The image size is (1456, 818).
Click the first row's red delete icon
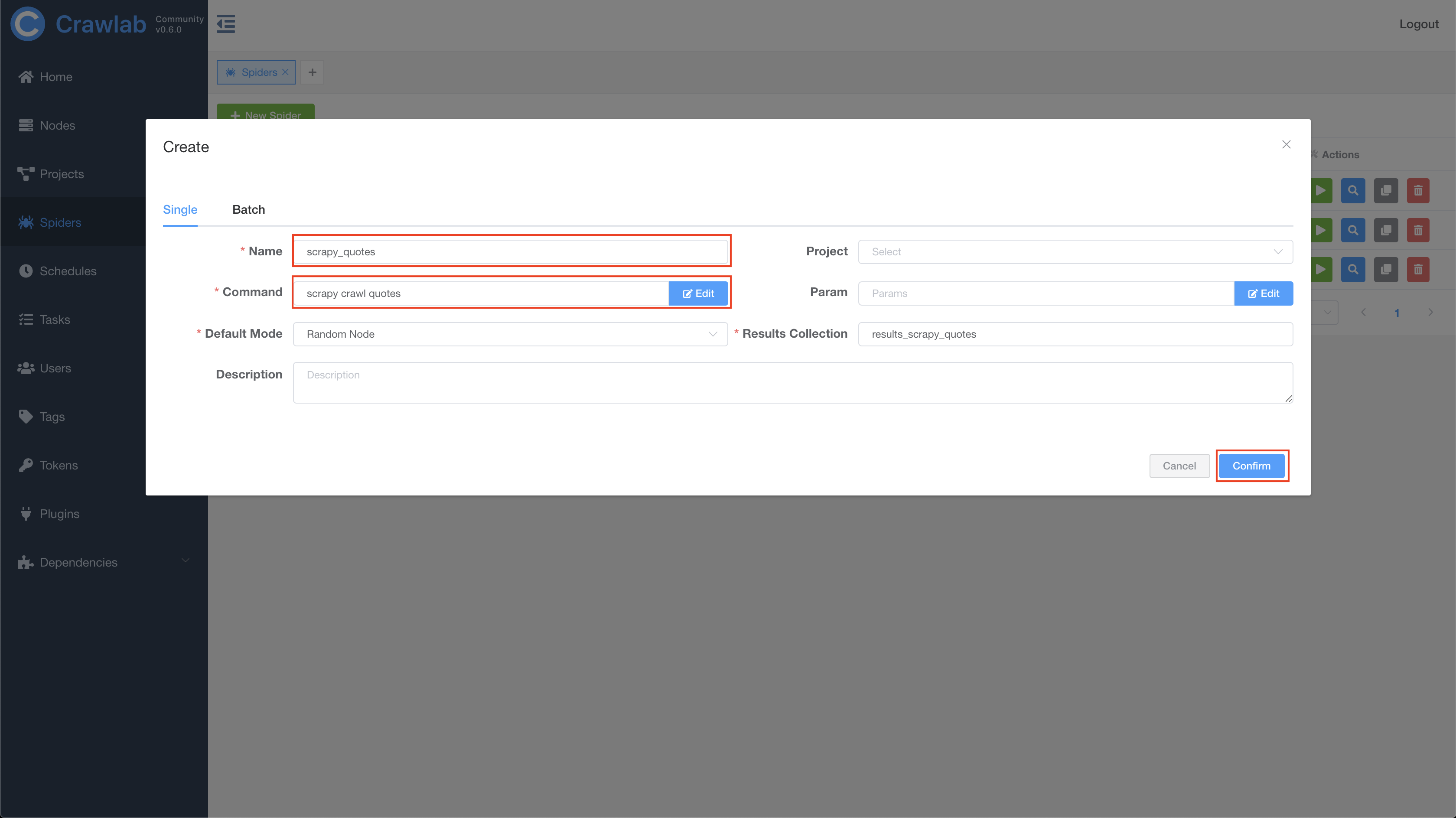tap(1418, 191)
